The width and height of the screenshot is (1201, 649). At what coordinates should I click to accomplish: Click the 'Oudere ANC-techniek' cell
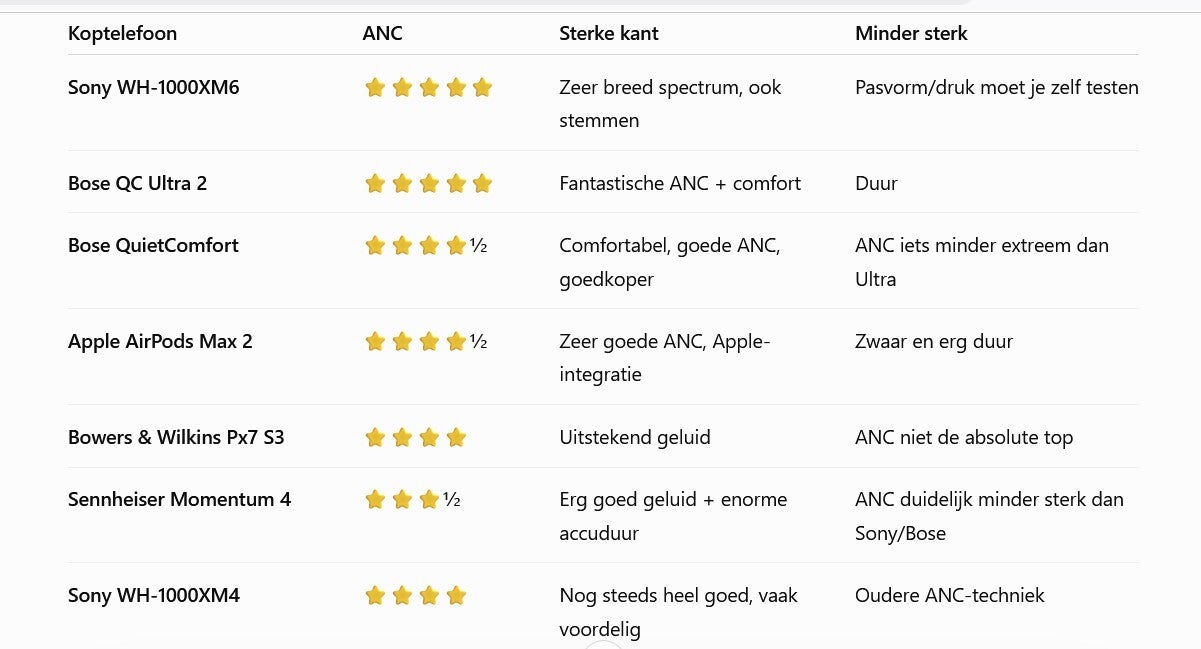[x=950, y=596]
